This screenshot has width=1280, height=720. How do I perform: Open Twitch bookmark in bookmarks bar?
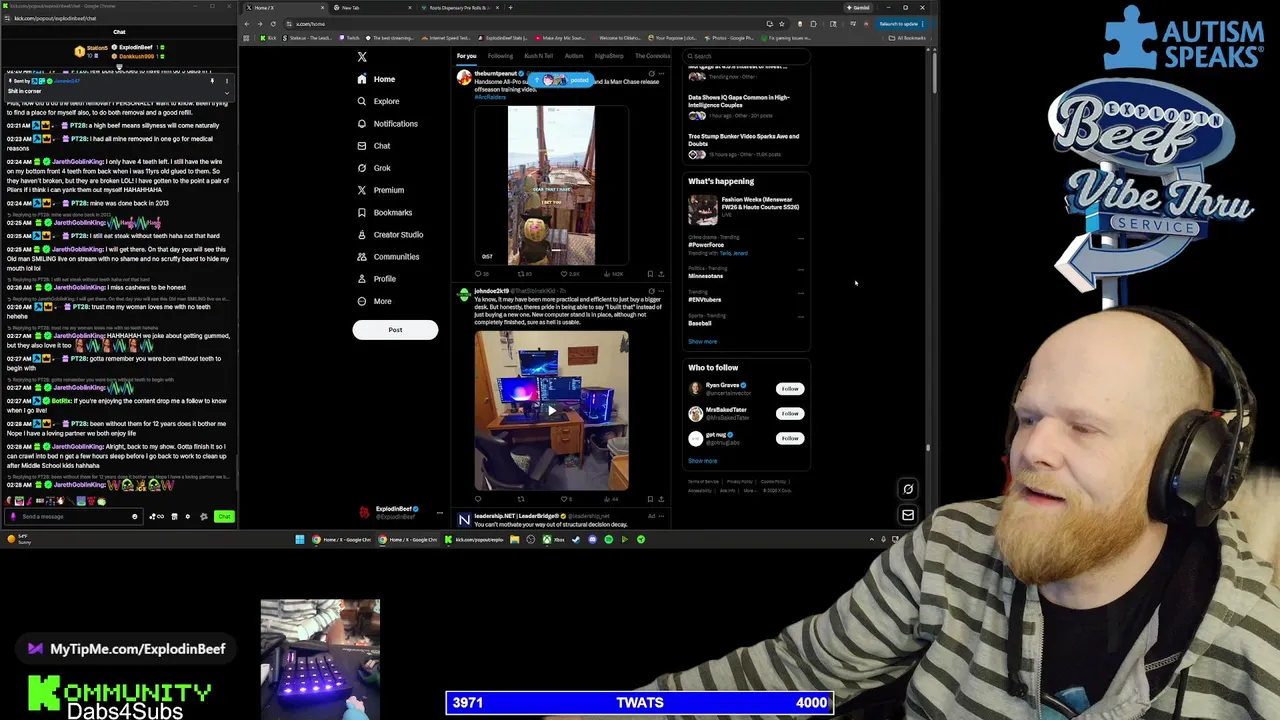(350, 38)
